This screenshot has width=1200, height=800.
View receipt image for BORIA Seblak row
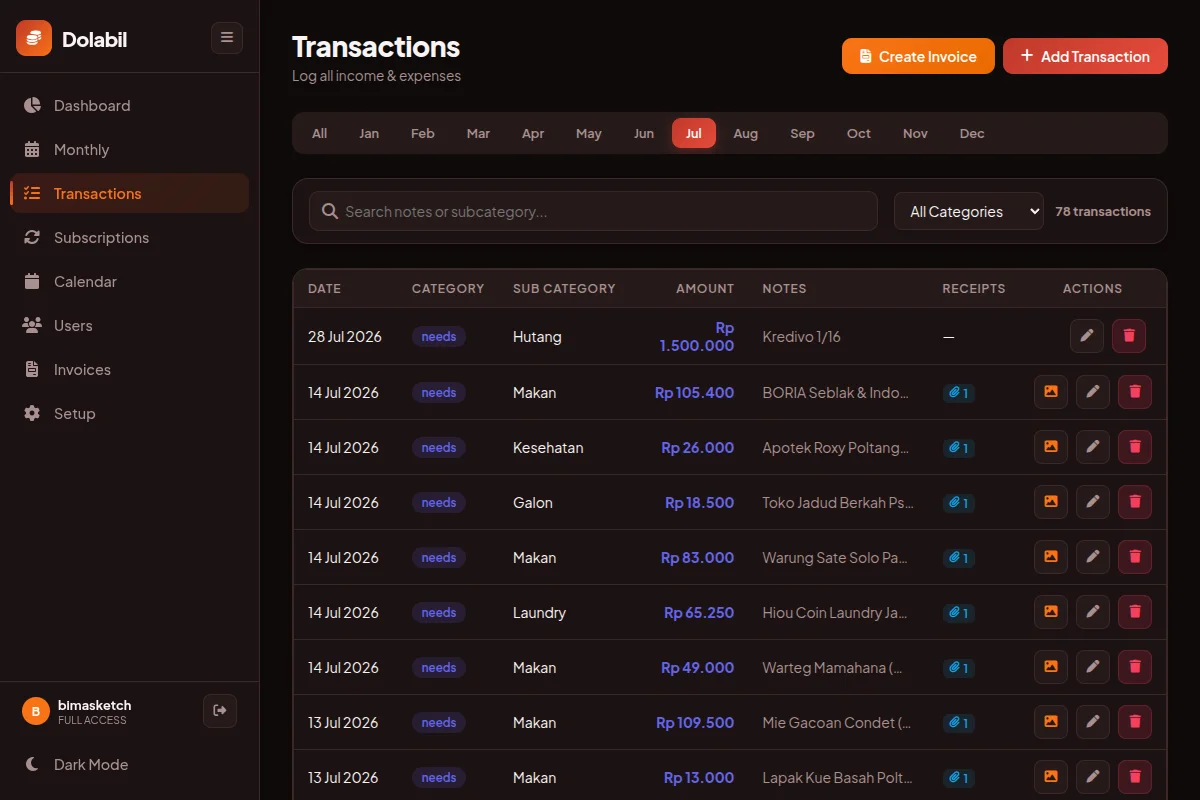(1051, 392)
